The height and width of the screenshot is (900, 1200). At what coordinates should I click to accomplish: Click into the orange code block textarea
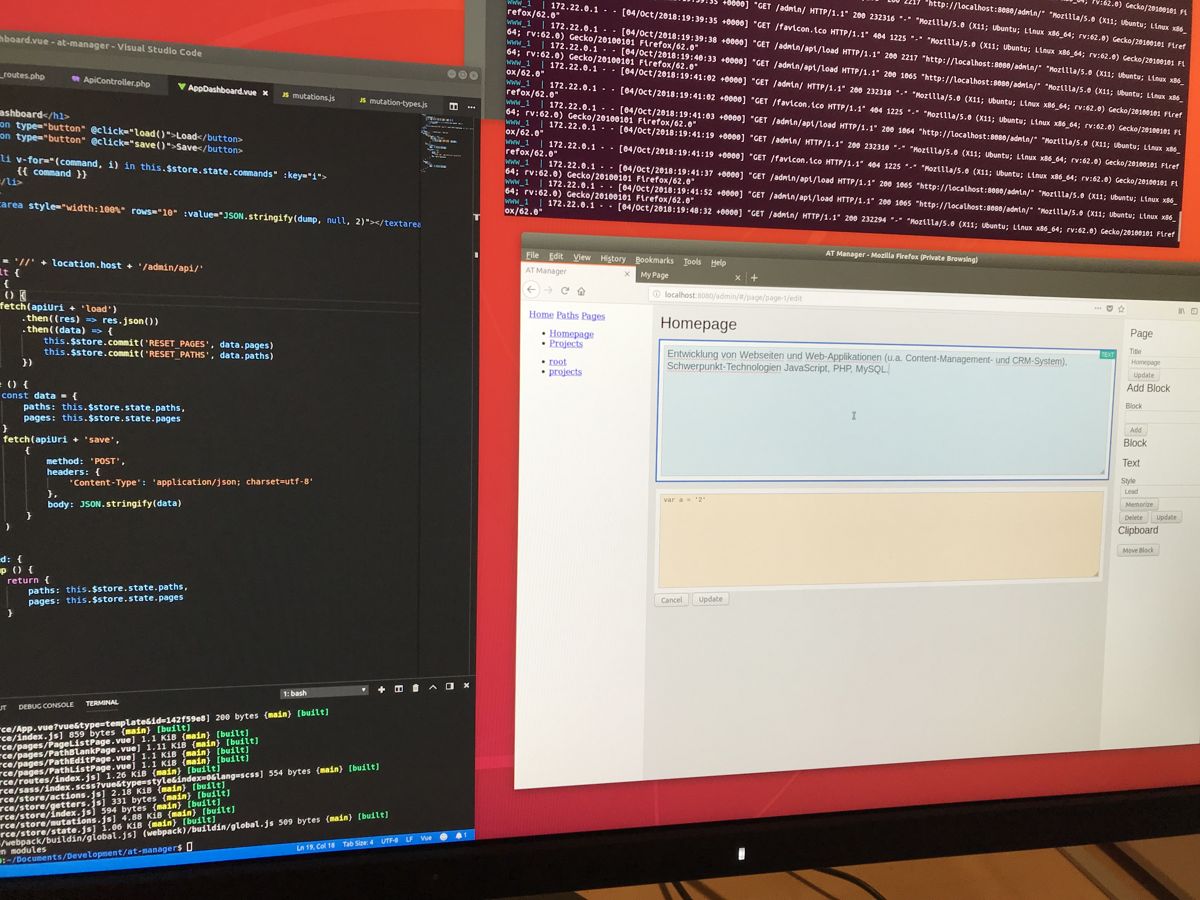[x=880, y=538]
